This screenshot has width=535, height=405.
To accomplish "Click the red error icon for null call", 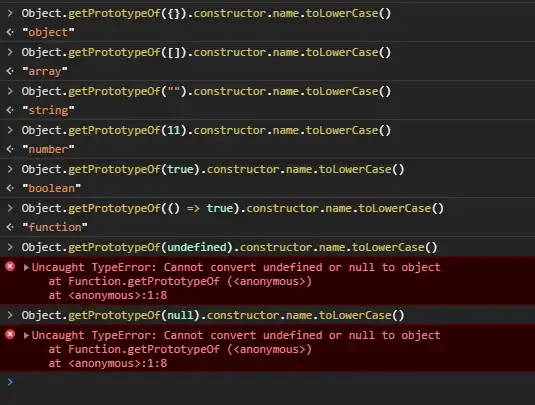I will tap(10, 334).
